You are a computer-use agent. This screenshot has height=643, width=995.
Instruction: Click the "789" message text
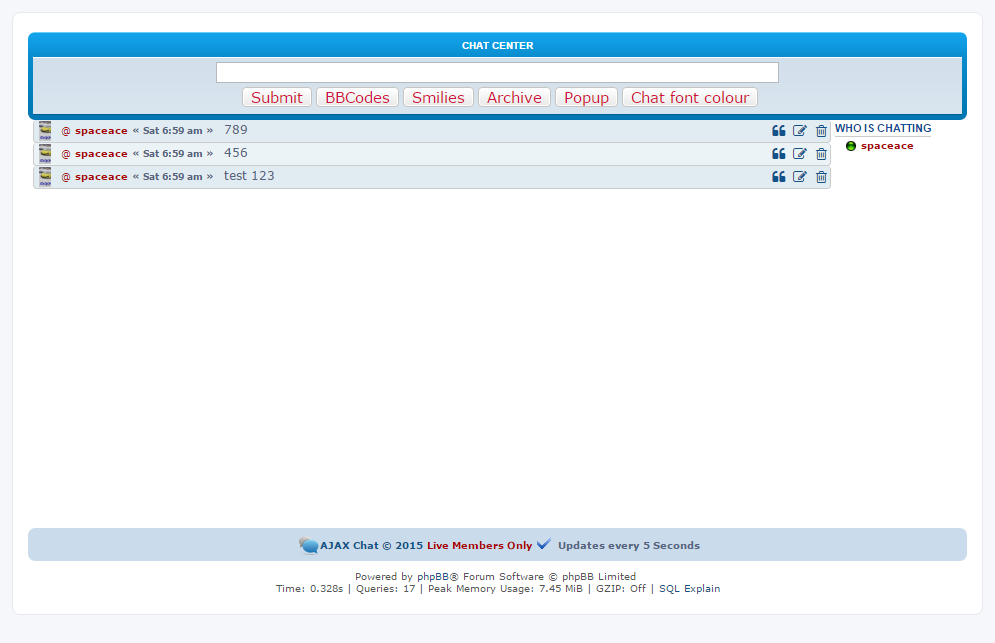[235, 130]
